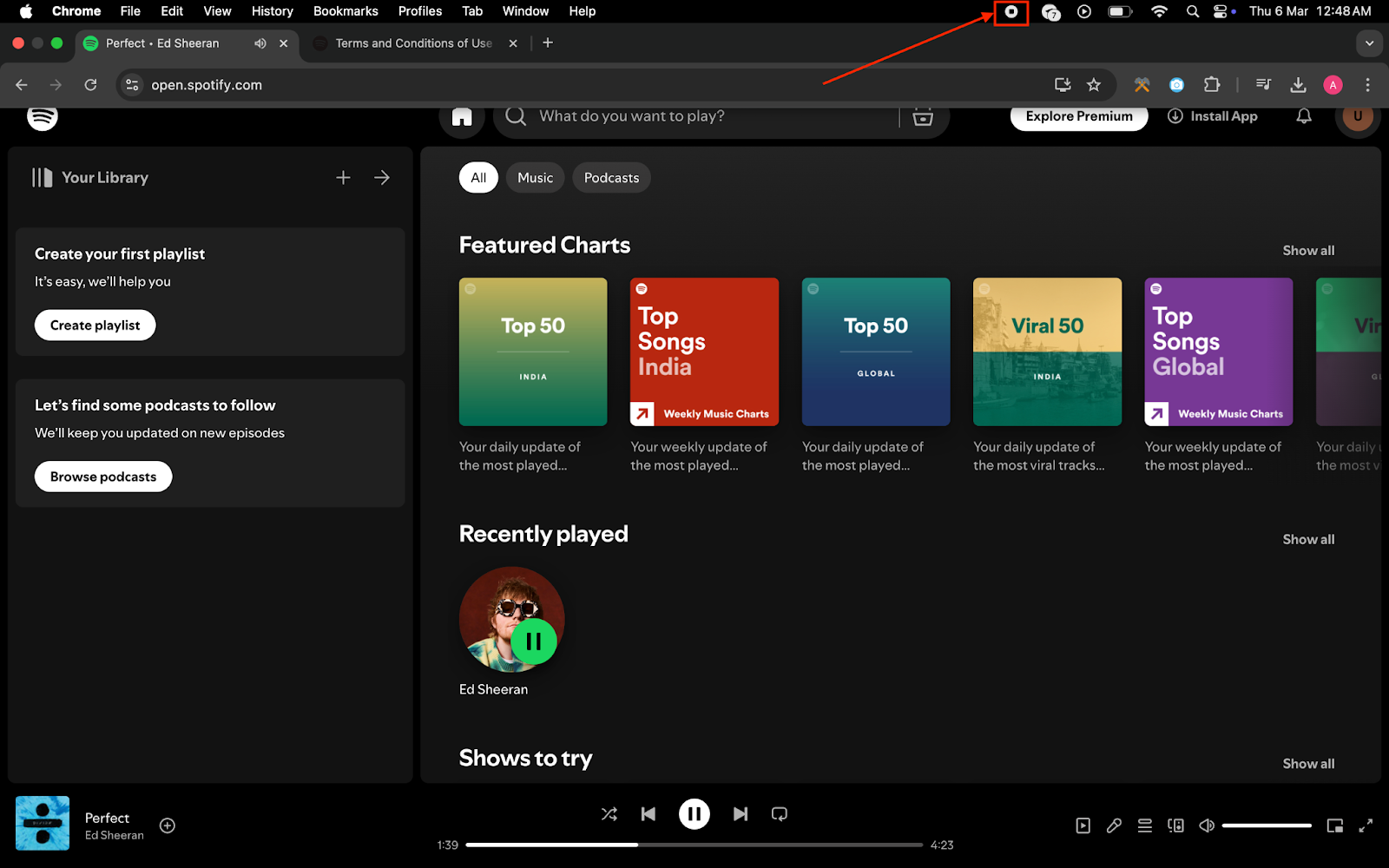This screenshot has width=1389, height=868.
Task: Click the Explore Premium button
Action: pyautogui.click(x=1078, y=117)
